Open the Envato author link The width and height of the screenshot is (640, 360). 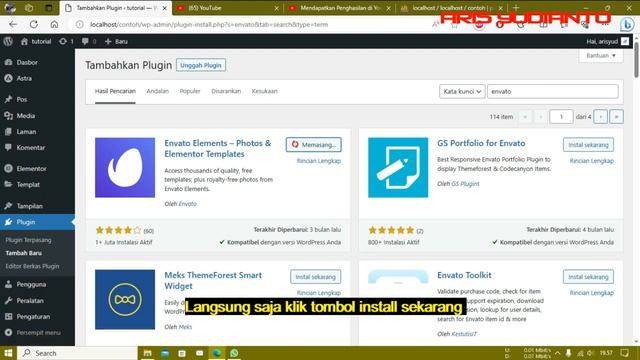[187, 204]
